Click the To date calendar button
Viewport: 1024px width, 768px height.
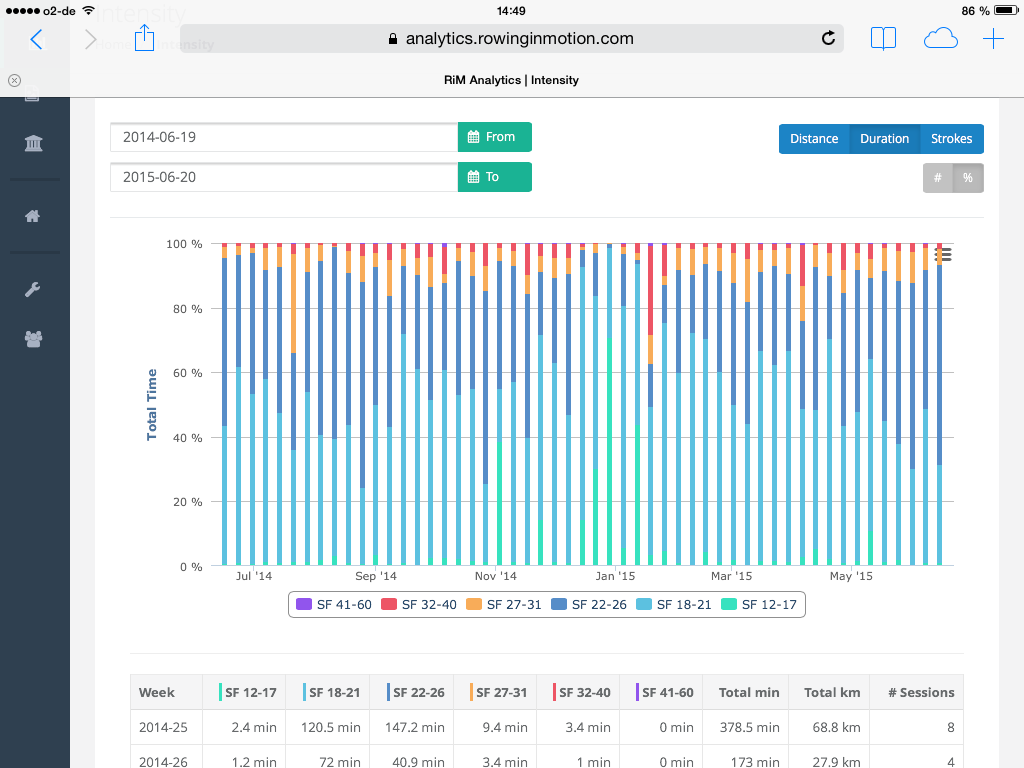(494, 177)
